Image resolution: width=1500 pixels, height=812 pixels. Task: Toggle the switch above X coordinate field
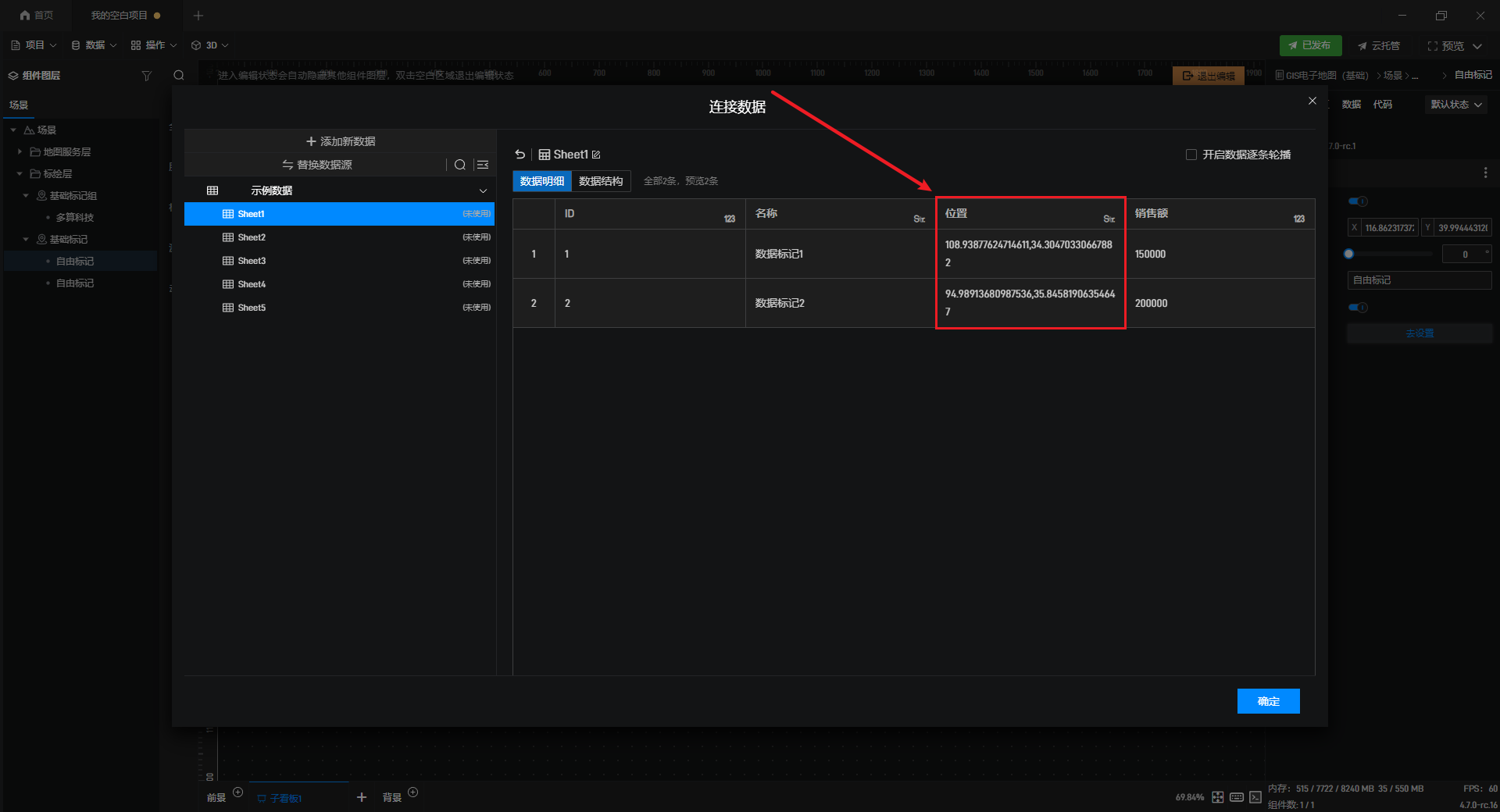(x=1358, y=201)
